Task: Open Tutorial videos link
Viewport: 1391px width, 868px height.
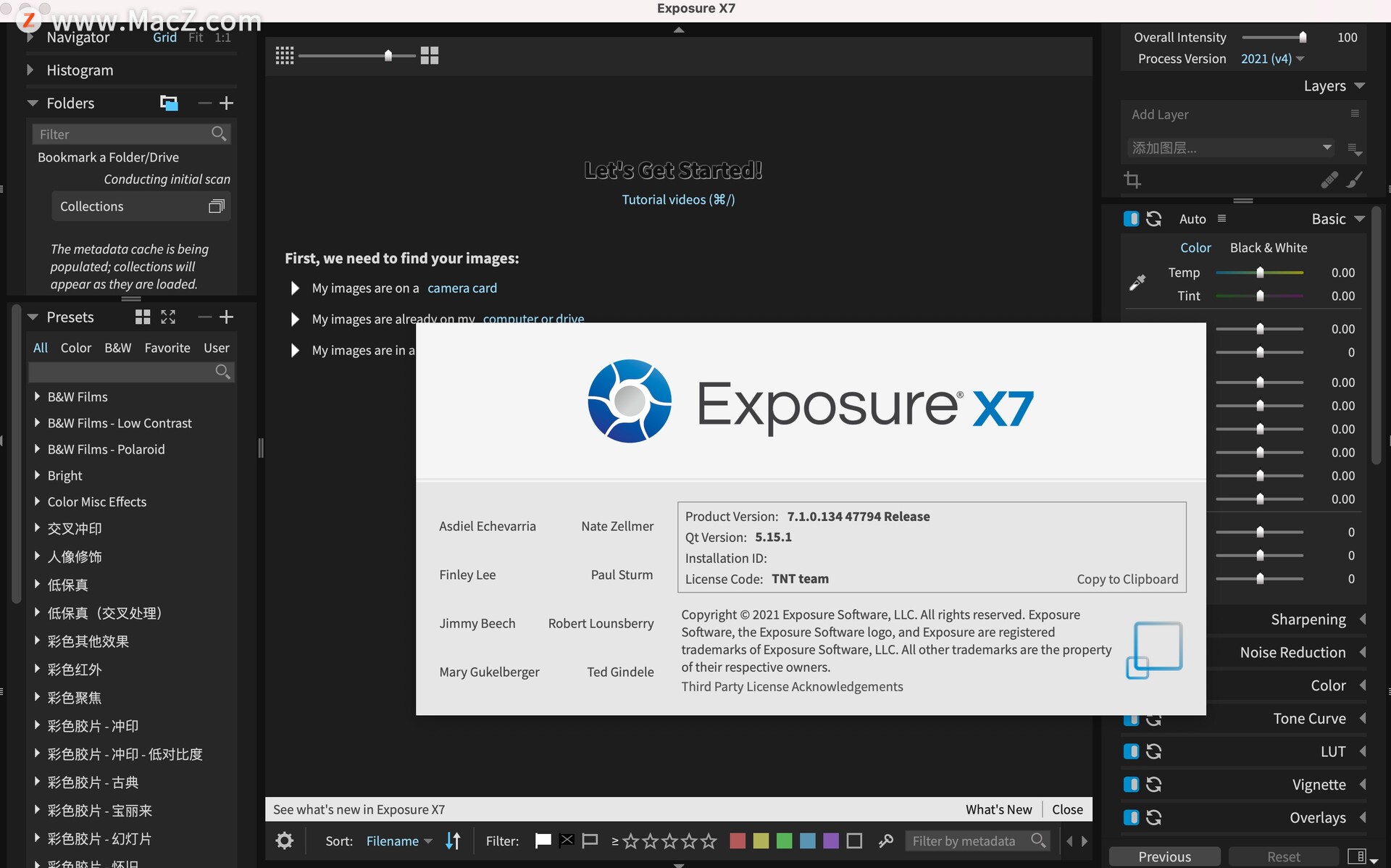Action: [678, 199]
